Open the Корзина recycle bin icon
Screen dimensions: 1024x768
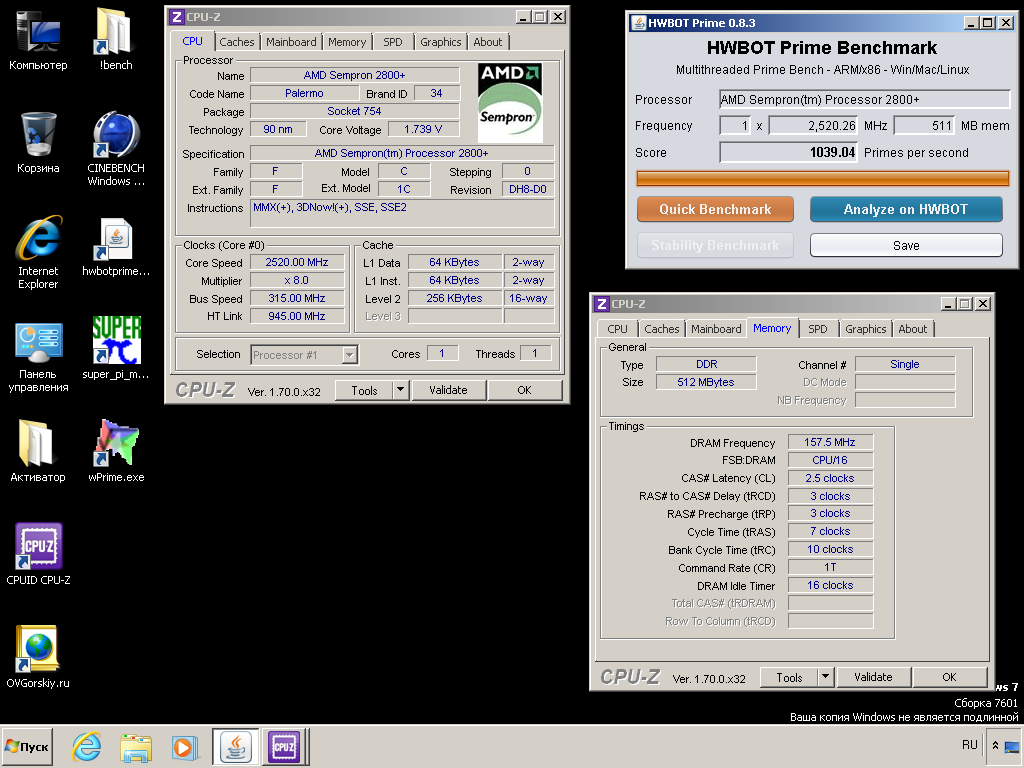click(38, 142)
